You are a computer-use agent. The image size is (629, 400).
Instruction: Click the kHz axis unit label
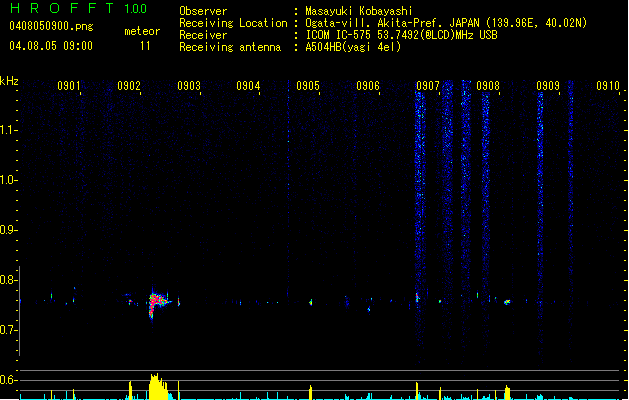pos(9,81)
